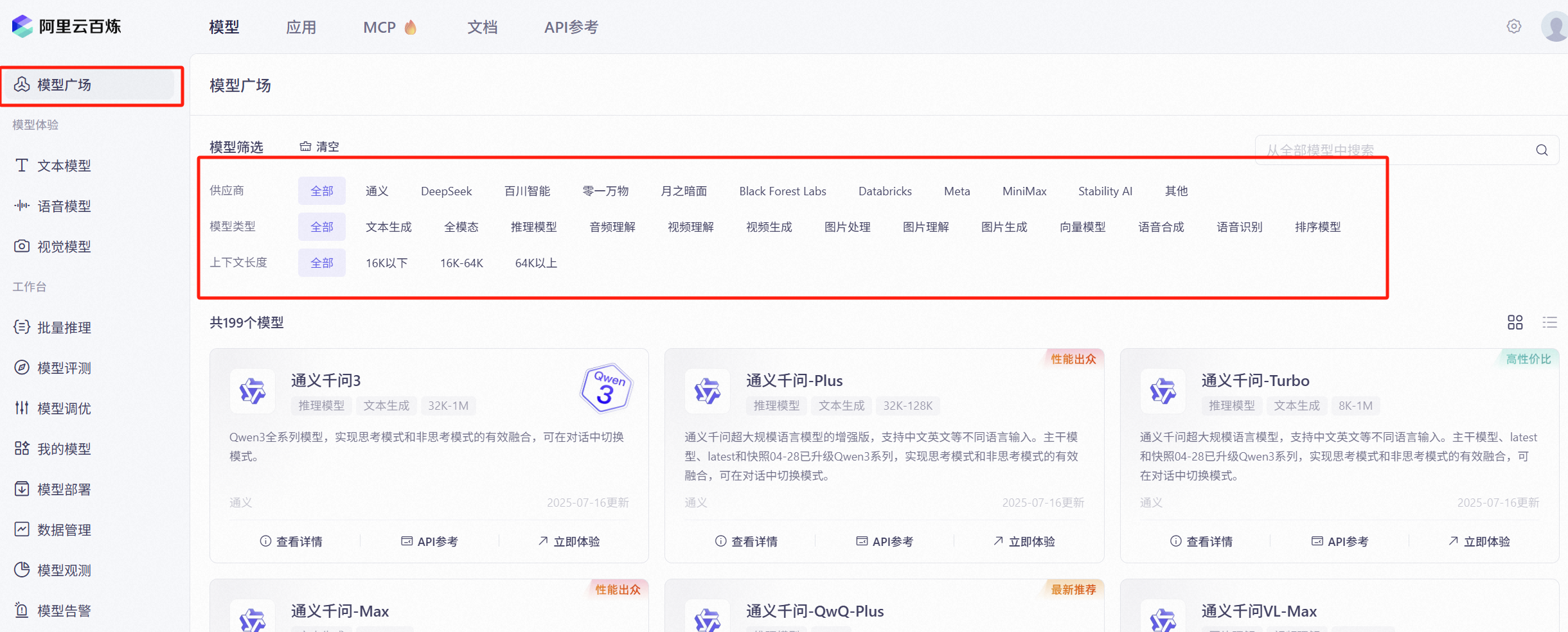Image resolution: width=1568 pixels, height=632 pixels.
Task: Open the 通义千问-QwQ-Plus card title
Action: pos(815,611)
